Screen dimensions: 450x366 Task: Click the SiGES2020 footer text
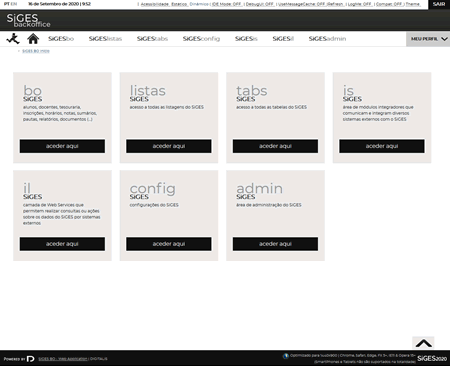(432, 359)
